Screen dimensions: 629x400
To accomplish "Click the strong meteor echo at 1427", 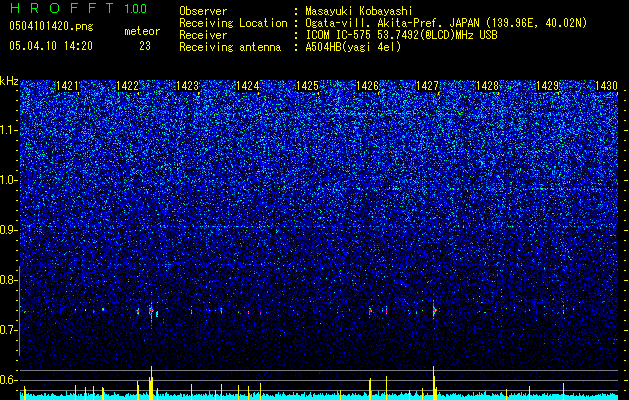I will pos(434,311).
